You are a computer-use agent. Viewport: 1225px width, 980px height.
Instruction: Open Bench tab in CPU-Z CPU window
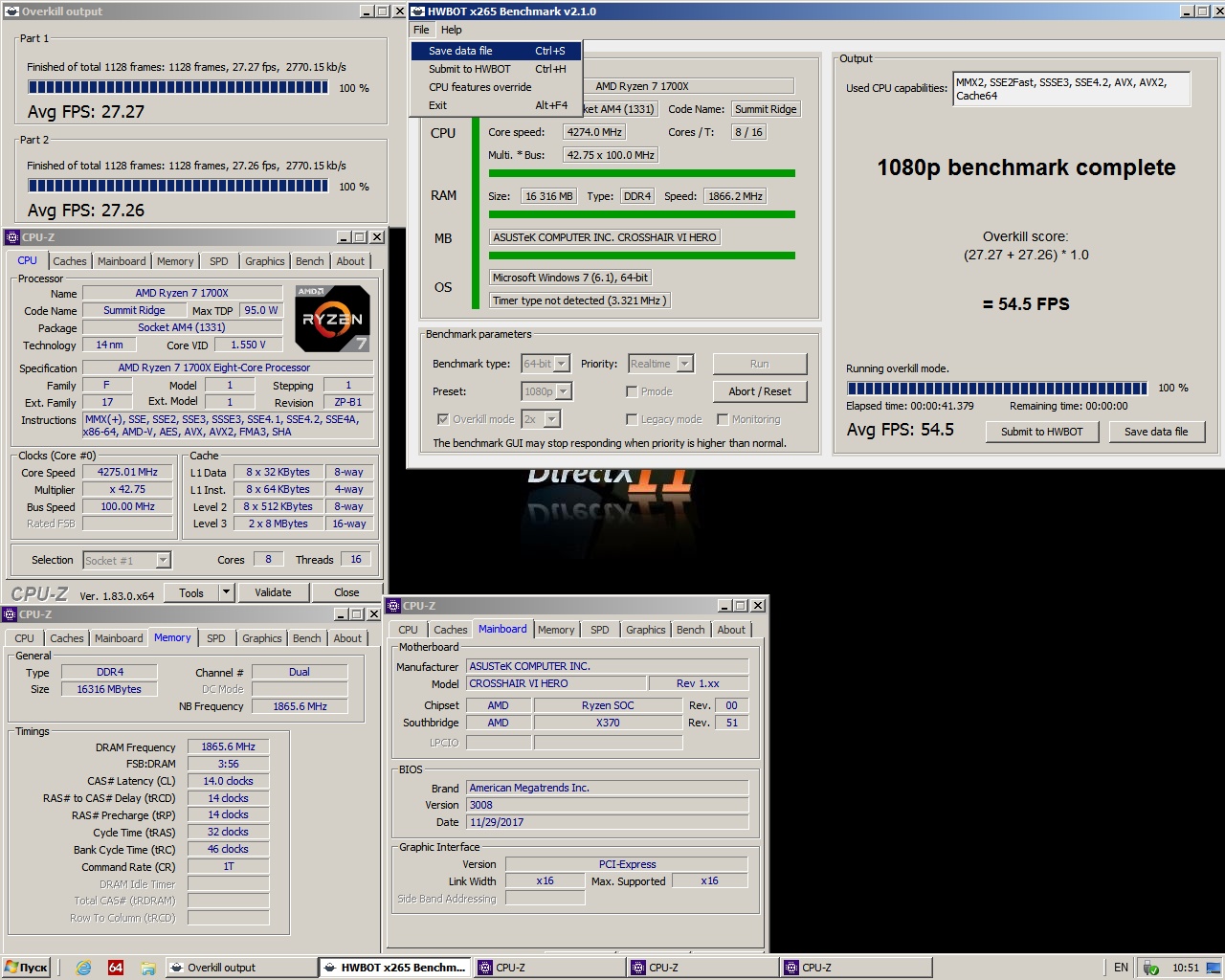pos(309,261)
